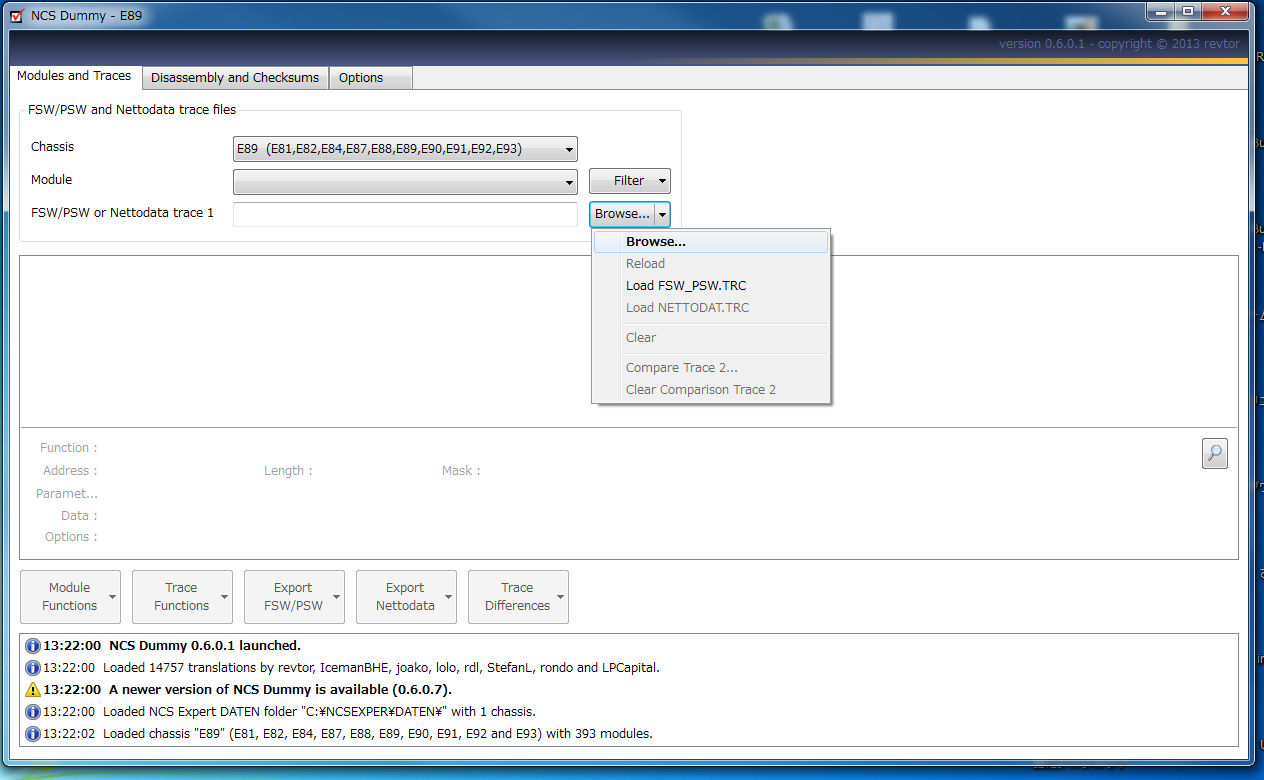The width and height of the screenshot is (1264, 780).
Task: Choose the Clear menu entry
Action: (711, 338)
